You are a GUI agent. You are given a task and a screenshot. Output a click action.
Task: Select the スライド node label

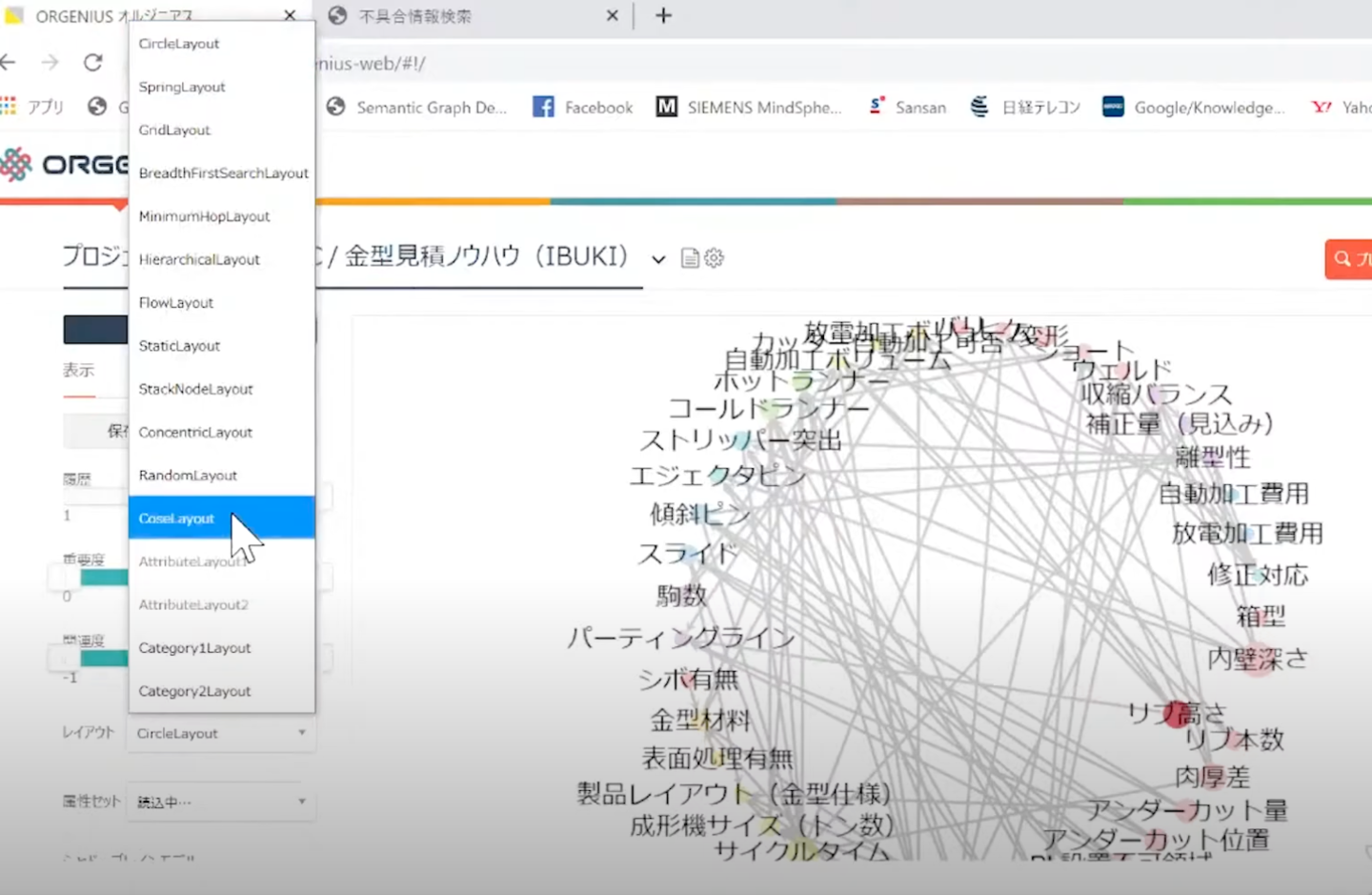point(688,554)
